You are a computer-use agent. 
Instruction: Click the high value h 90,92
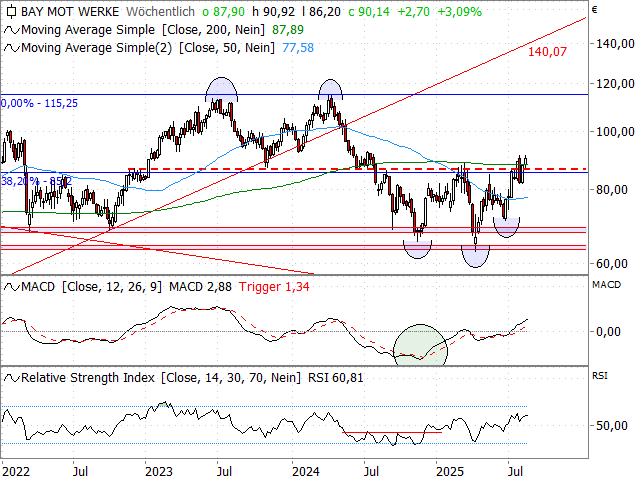[x=273, y=11]
